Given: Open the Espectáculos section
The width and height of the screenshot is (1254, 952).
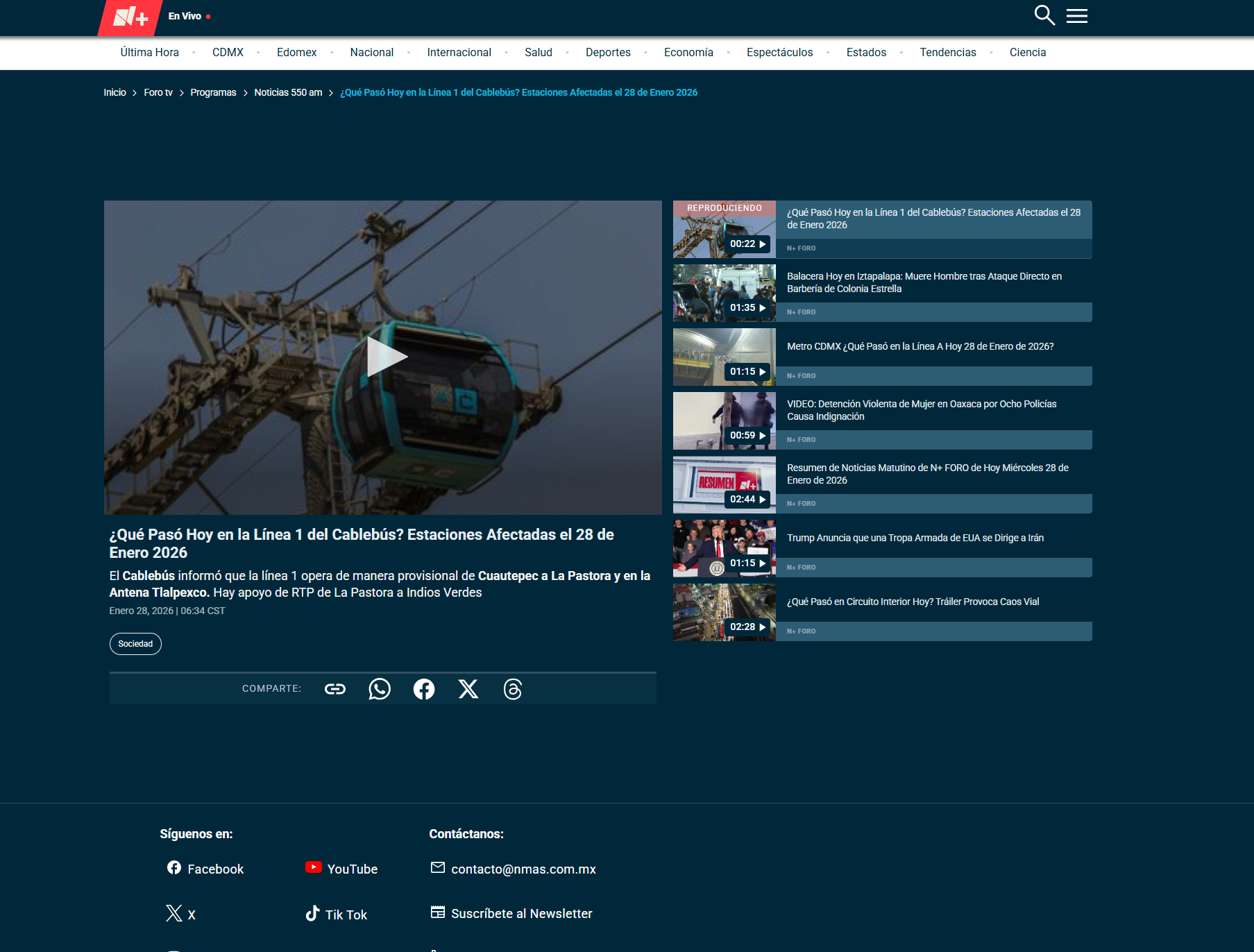Looking at the screenshot, I should click(x=780, y=53).
